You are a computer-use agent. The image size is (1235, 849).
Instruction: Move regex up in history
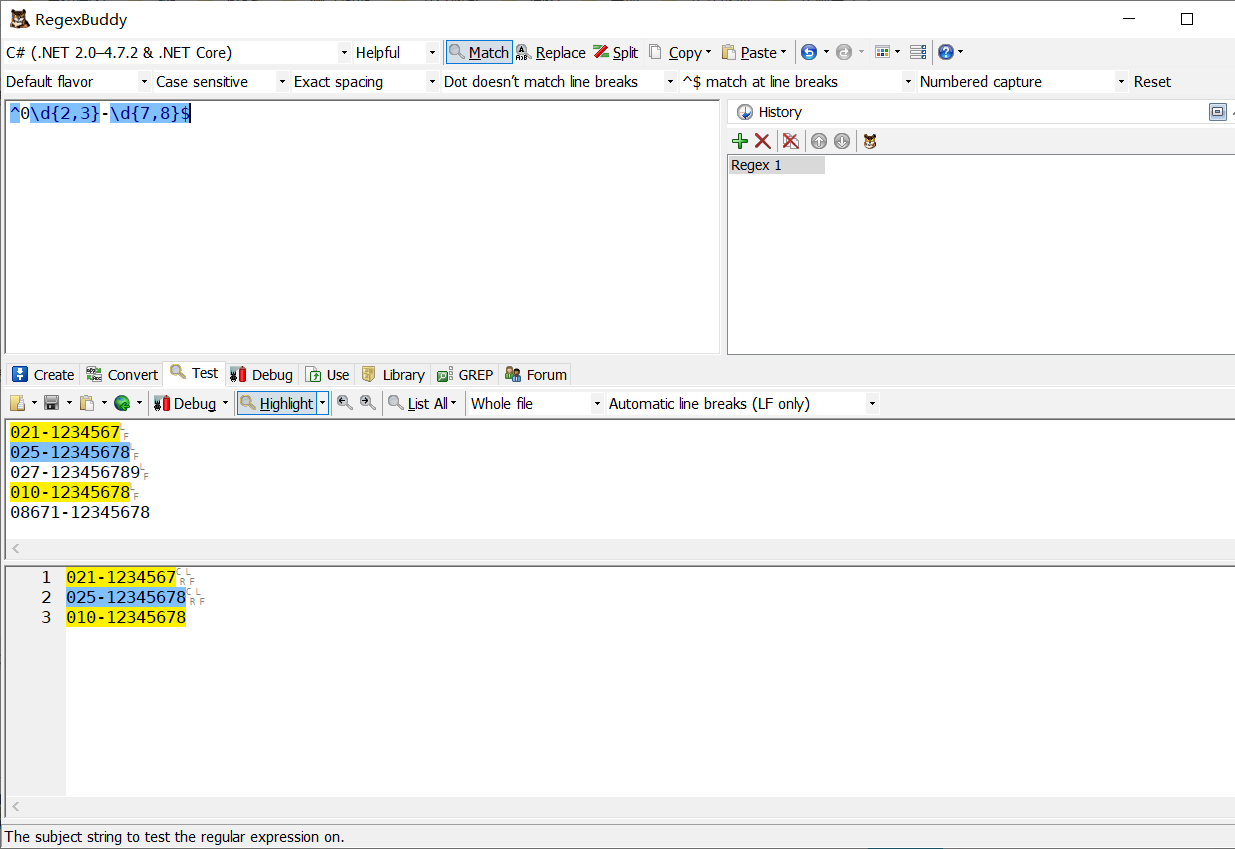tap(819, 141)
